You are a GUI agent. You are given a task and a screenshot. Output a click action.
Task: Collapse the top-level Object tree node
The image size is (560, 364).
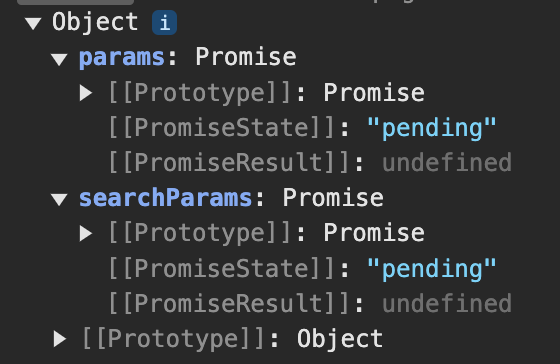33,24
